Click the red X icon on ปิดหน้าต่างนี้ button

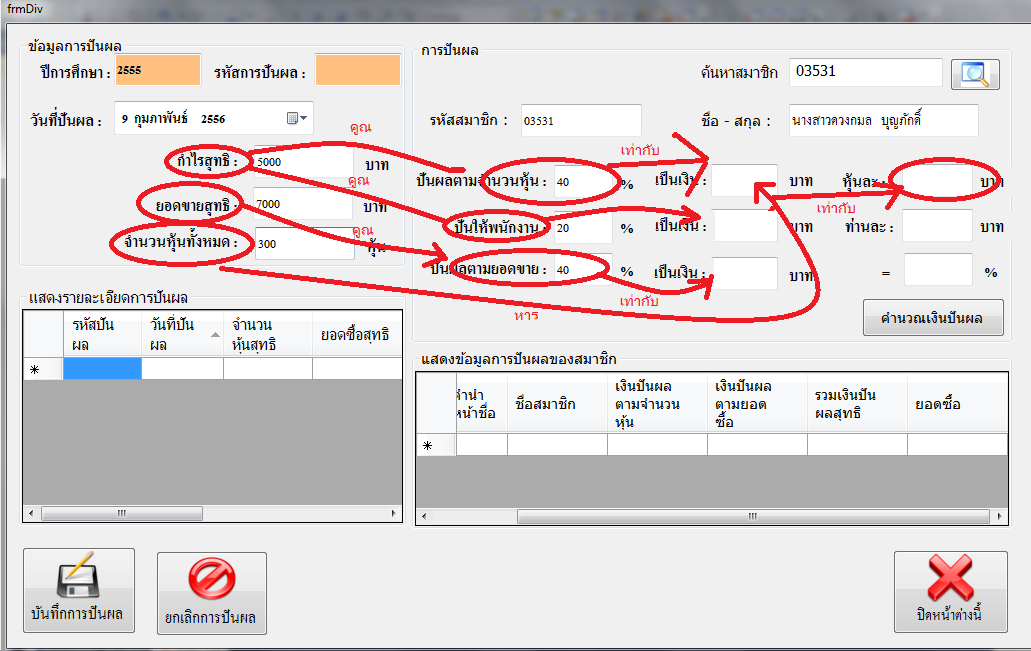pyautogui.click(x=949, y=578)
